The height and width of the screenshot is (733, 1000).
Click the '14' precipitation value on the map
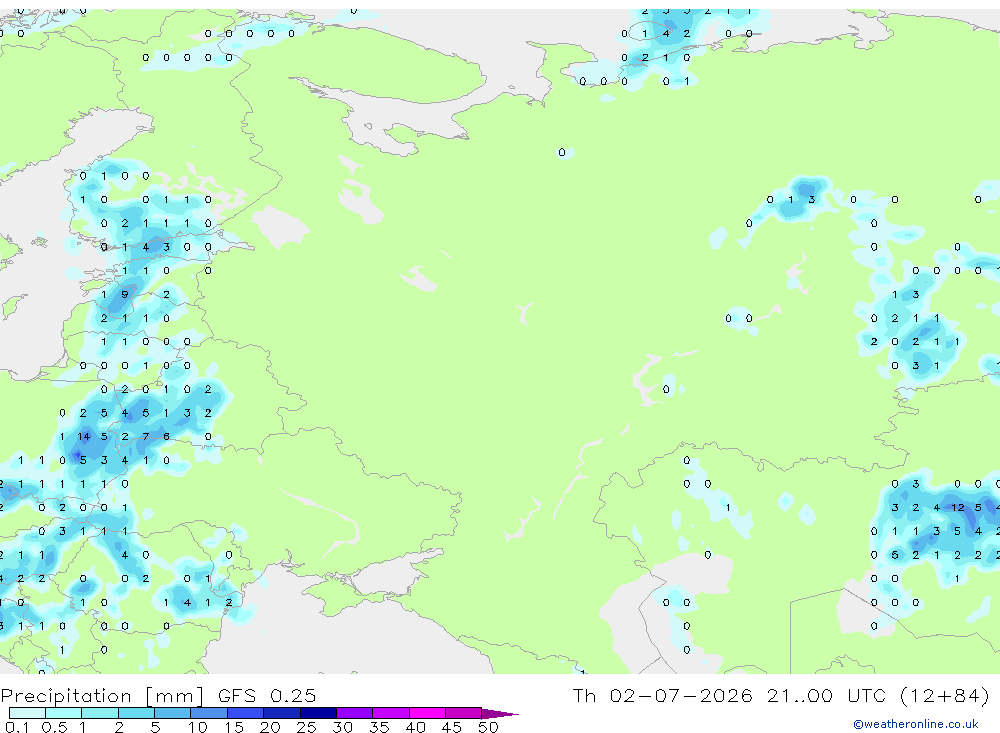(x=84, y=436)
